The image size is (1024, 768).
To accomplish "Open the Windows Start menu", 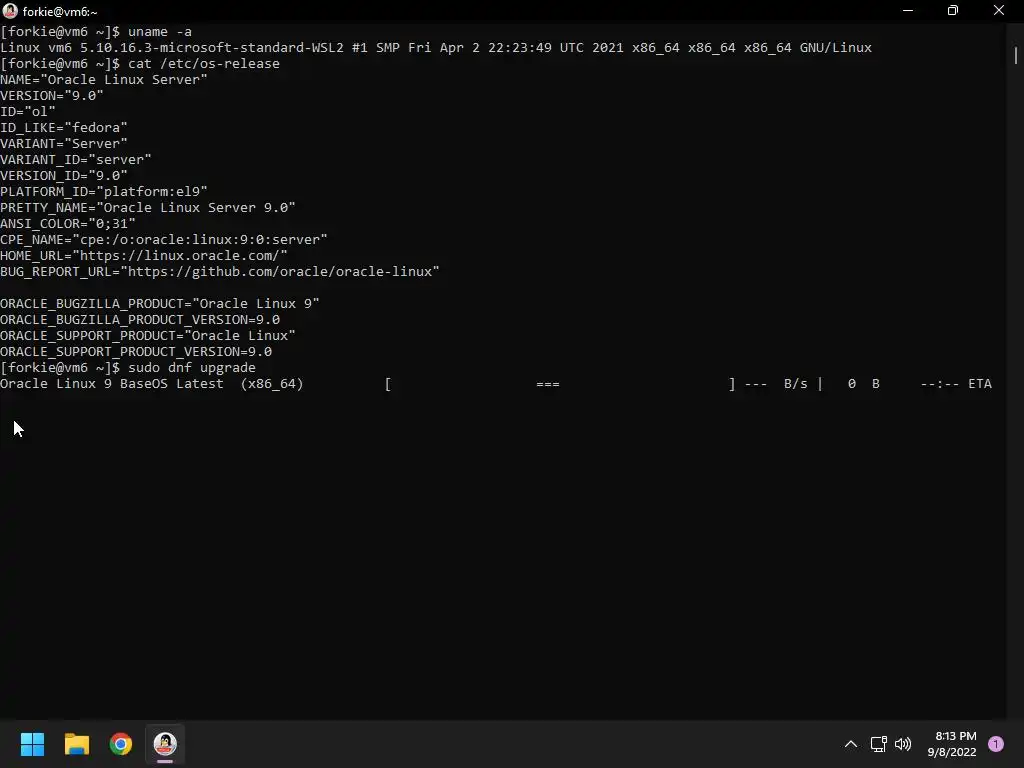I will tap(32, 744).
